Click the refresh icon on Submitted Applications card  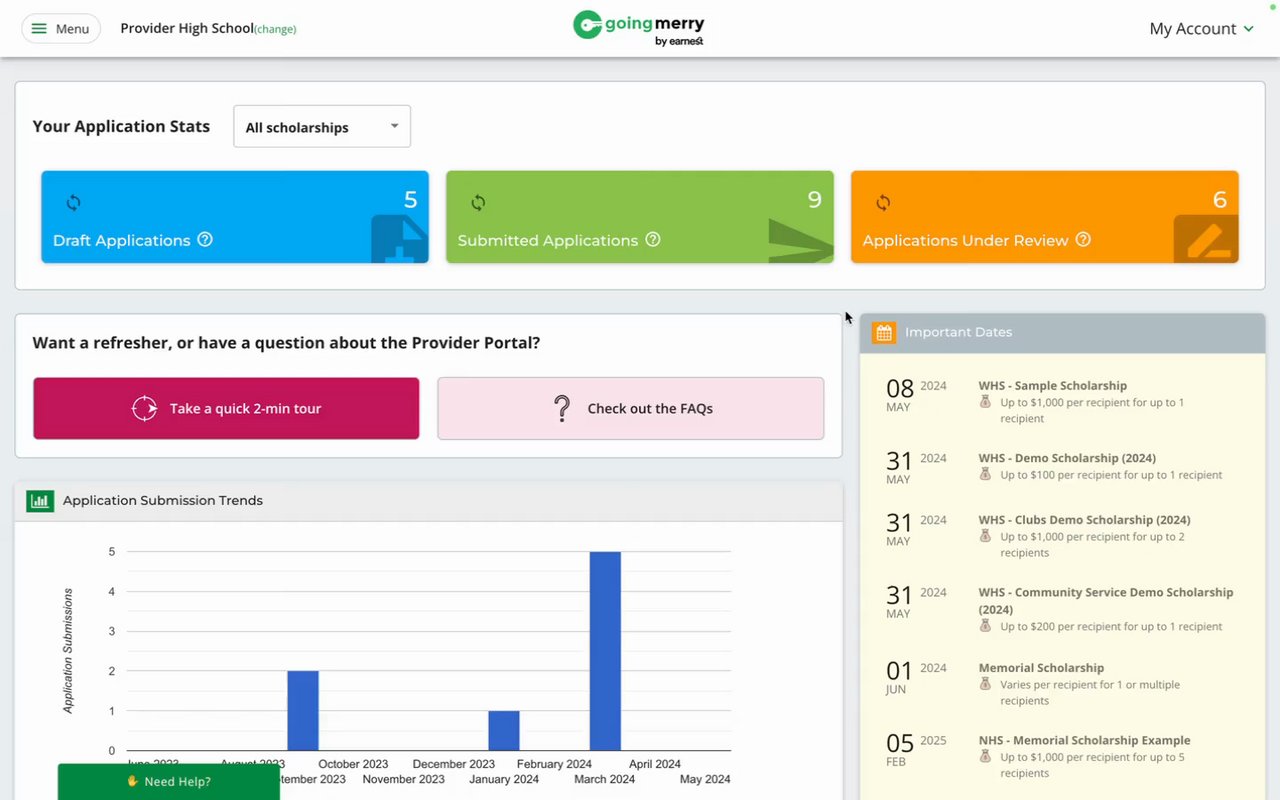478,203
